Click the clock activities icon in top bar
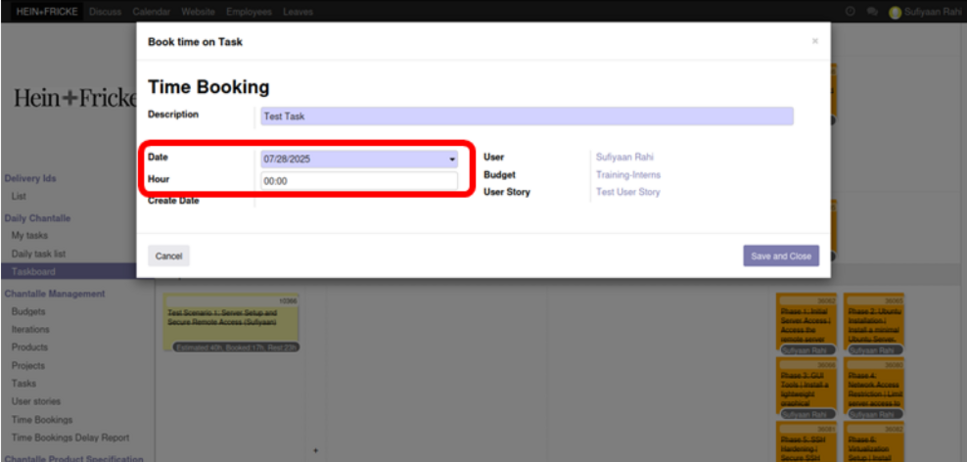The height and width of the screenshot is (462, 967). coord(850,12)
